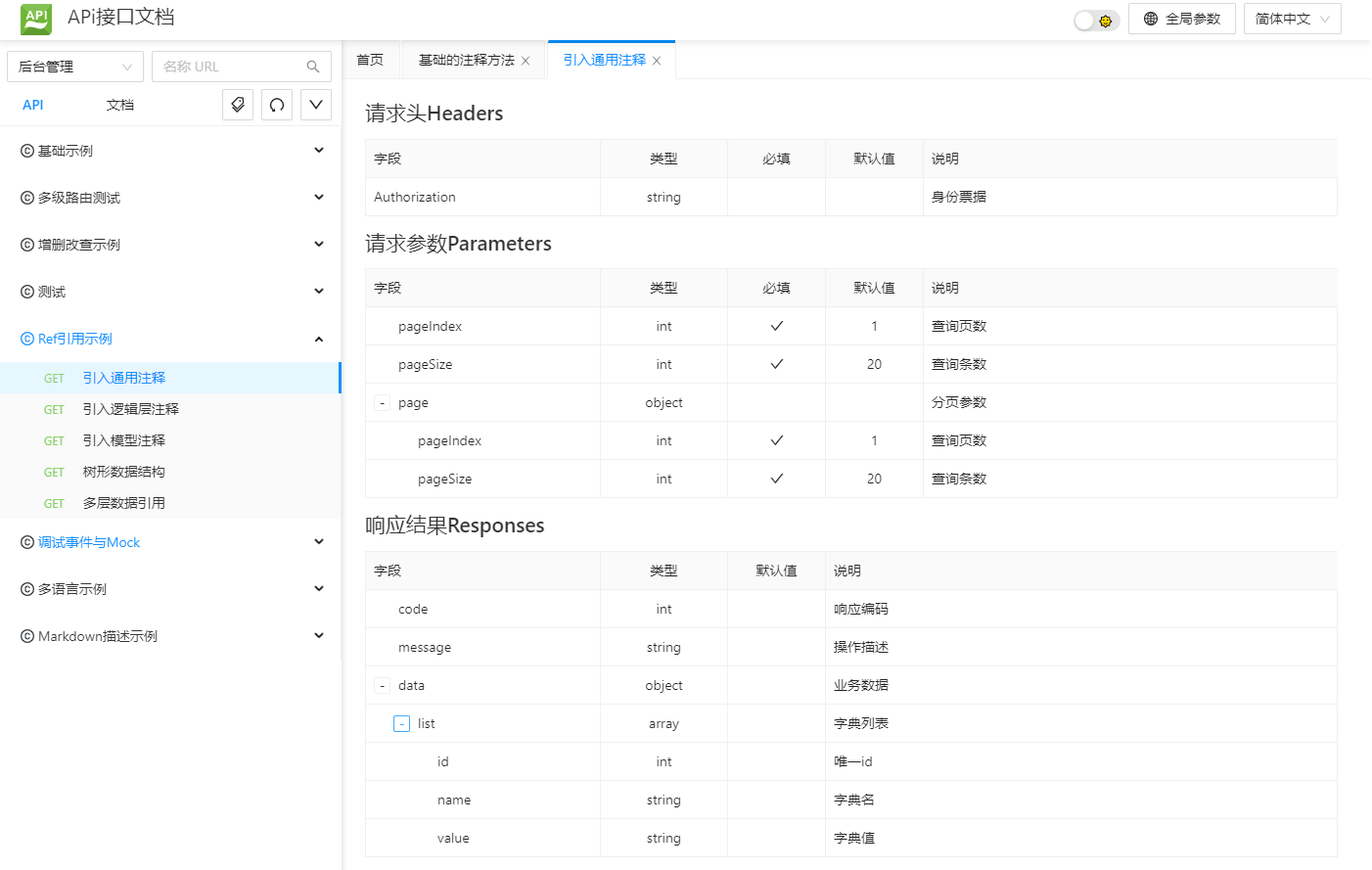Collapse the list array row
The height and width of the screenshot is (870, 1372).
click(401, 724)
